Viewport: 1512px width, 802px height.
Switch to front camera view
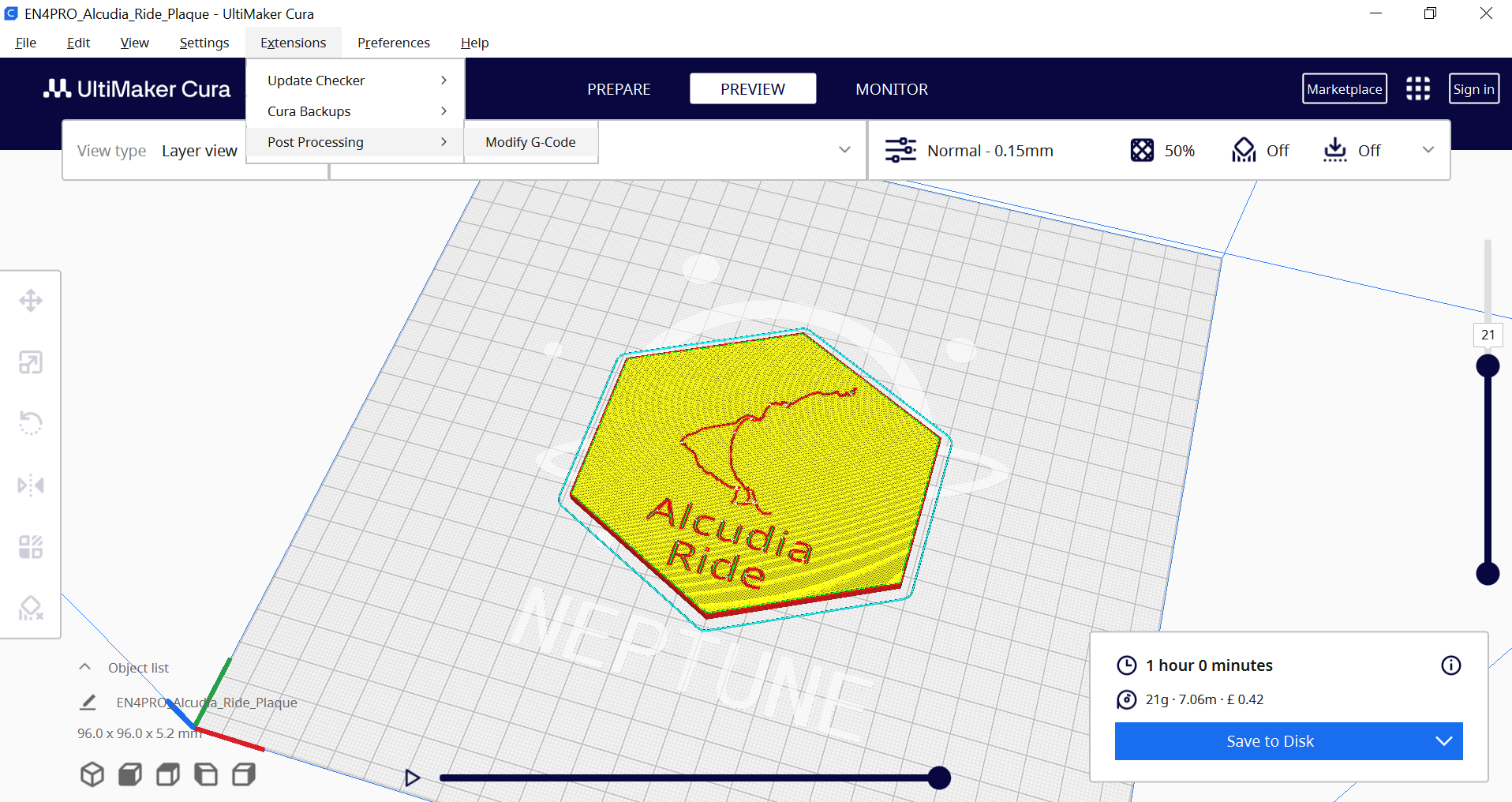pyautogui.click(x=130, y=774)
